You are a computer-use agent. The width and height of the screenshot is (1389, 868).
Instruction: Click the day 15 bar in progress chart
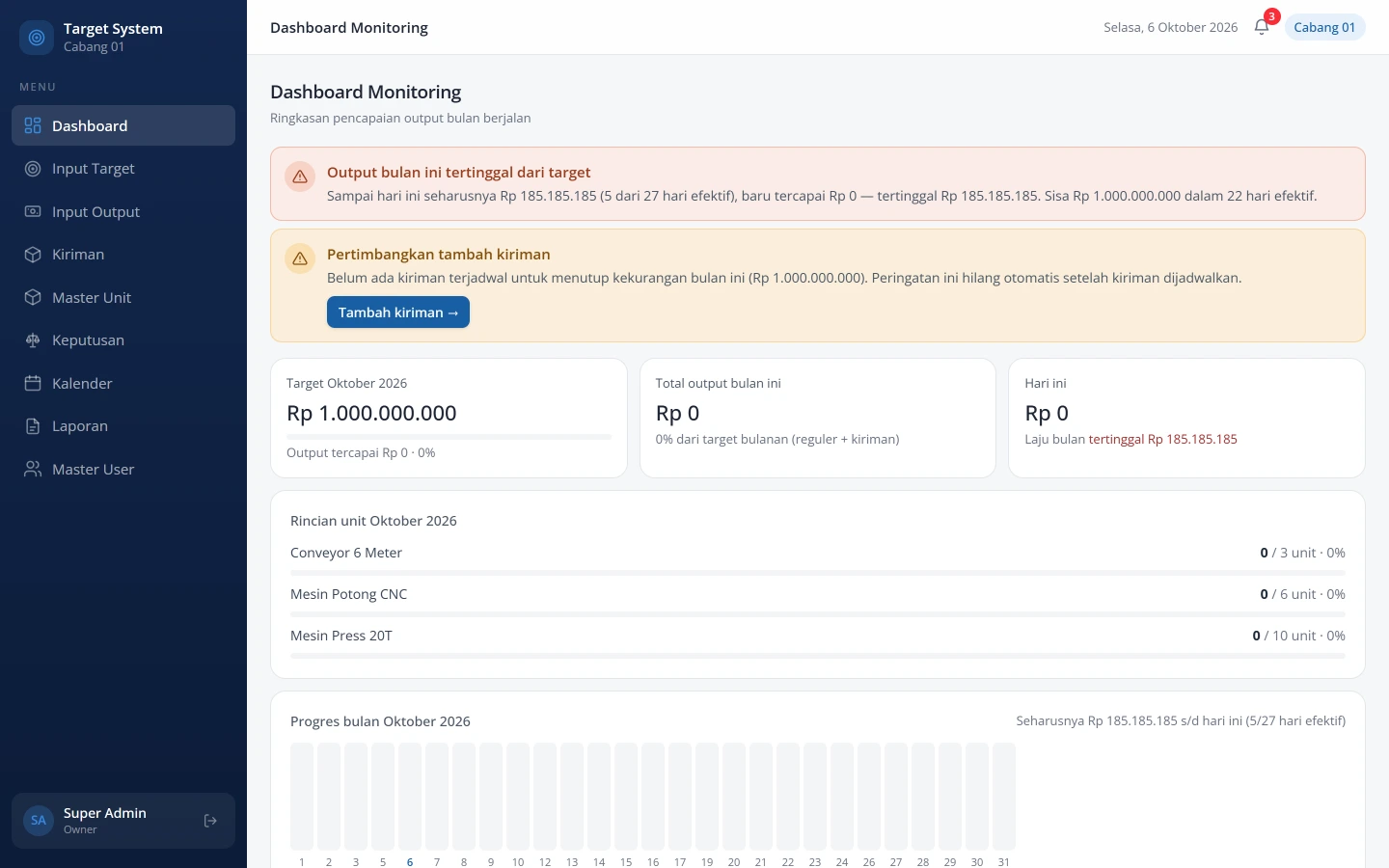(x=626, y=797)
